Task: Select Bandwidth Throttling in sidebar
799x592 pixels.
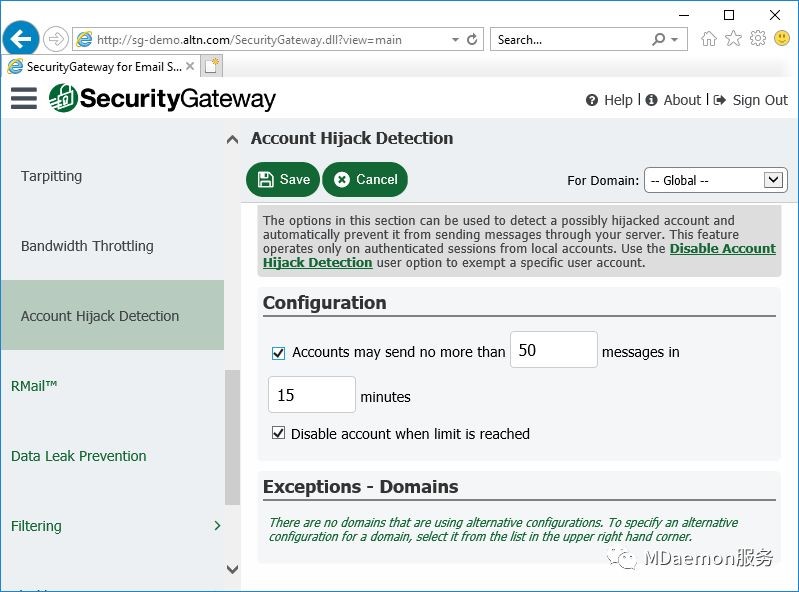Action: click(87, 246)
